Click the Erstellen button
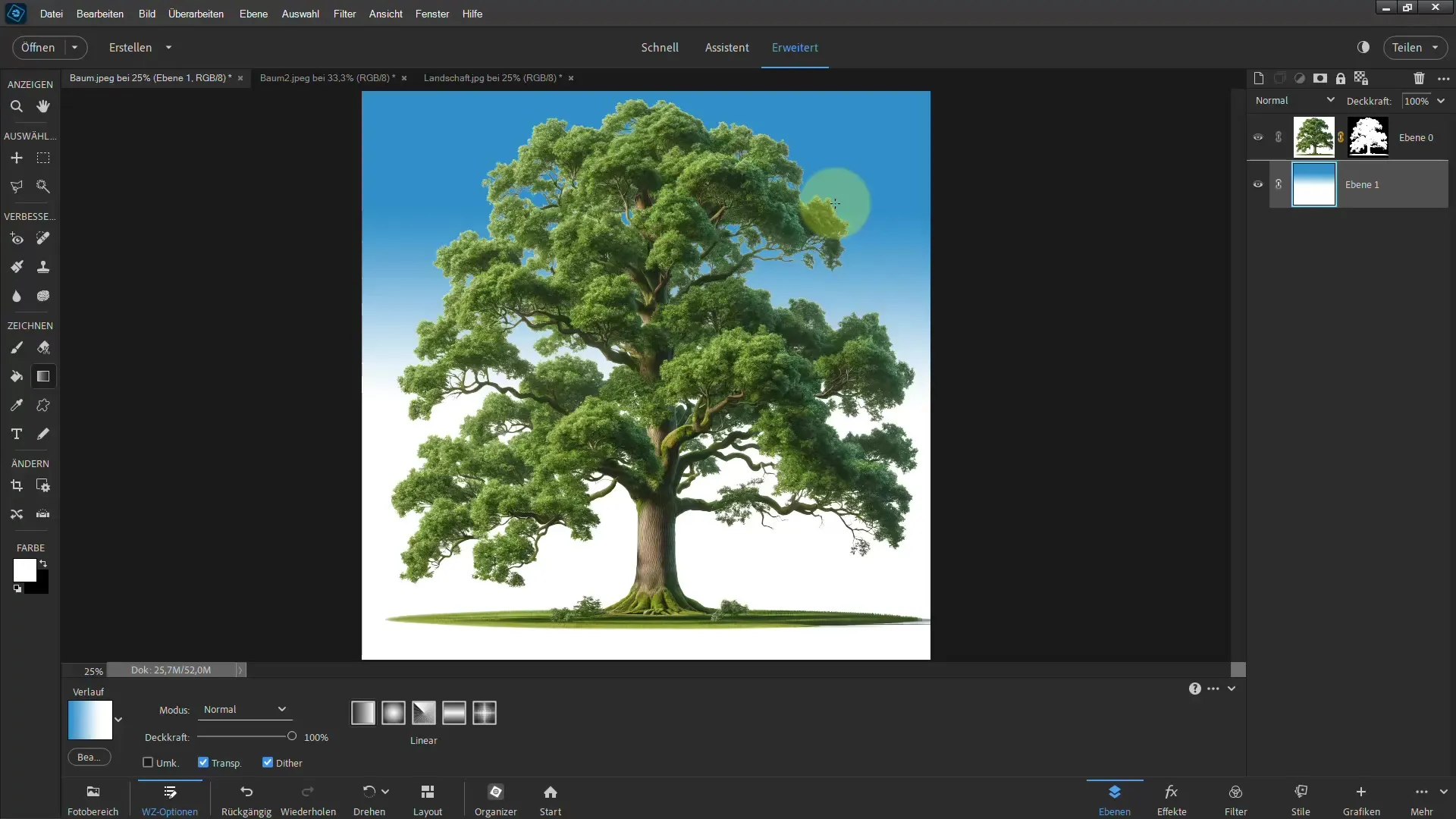1456x819 pixels. point(130,47)
